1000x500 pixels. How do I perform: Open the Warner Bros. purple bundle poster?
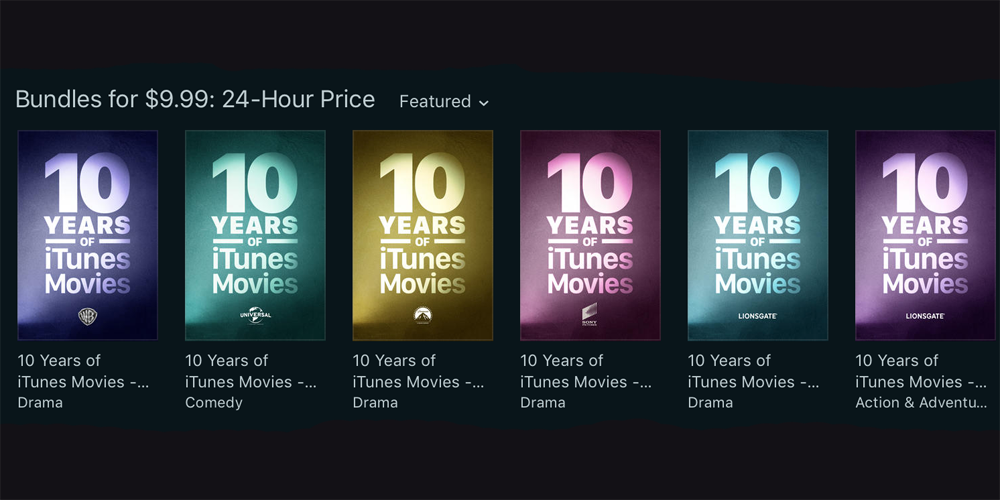tap(87, 235)
